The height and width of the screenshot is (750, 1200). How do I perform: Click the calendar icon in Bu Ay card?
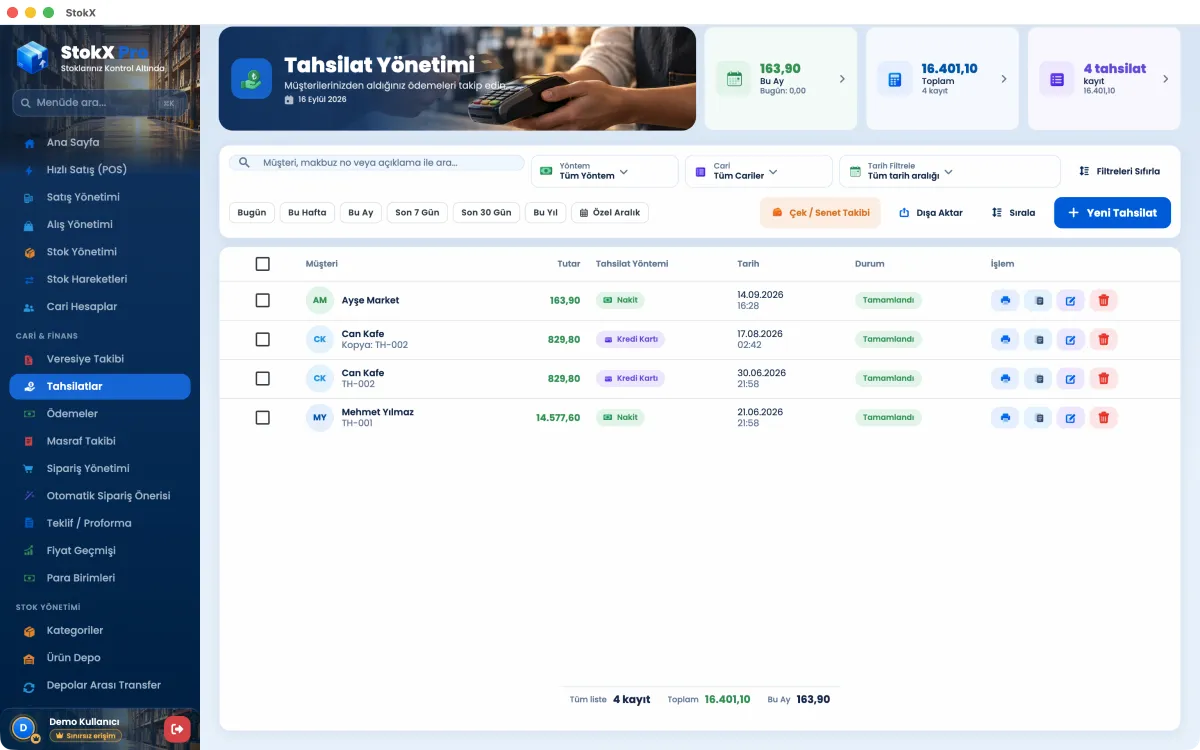click(x=735, y=79)
